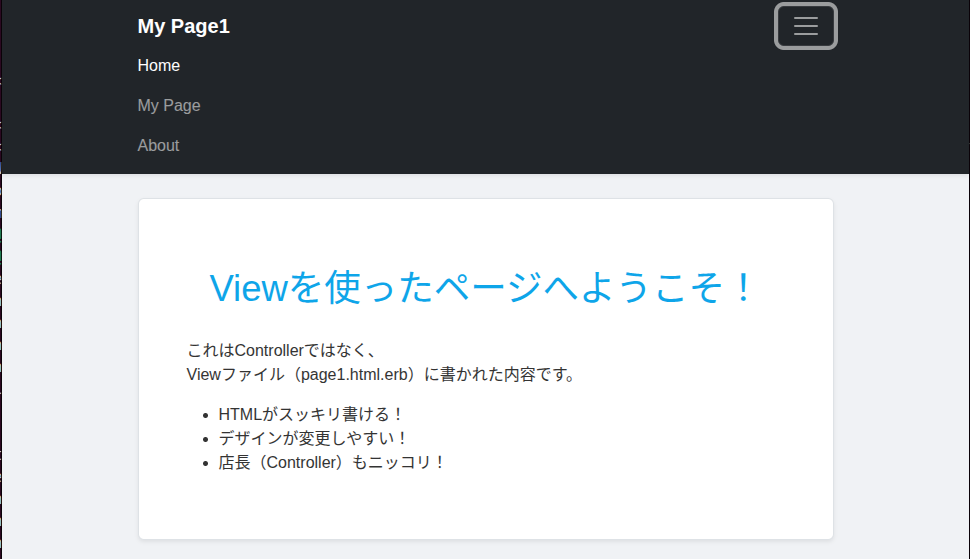Image resolution: width=970 pixels, height=559 pixels.
Task: Click the page1.html.erb filename in the paragraph
Action: (x=352, y=375)
